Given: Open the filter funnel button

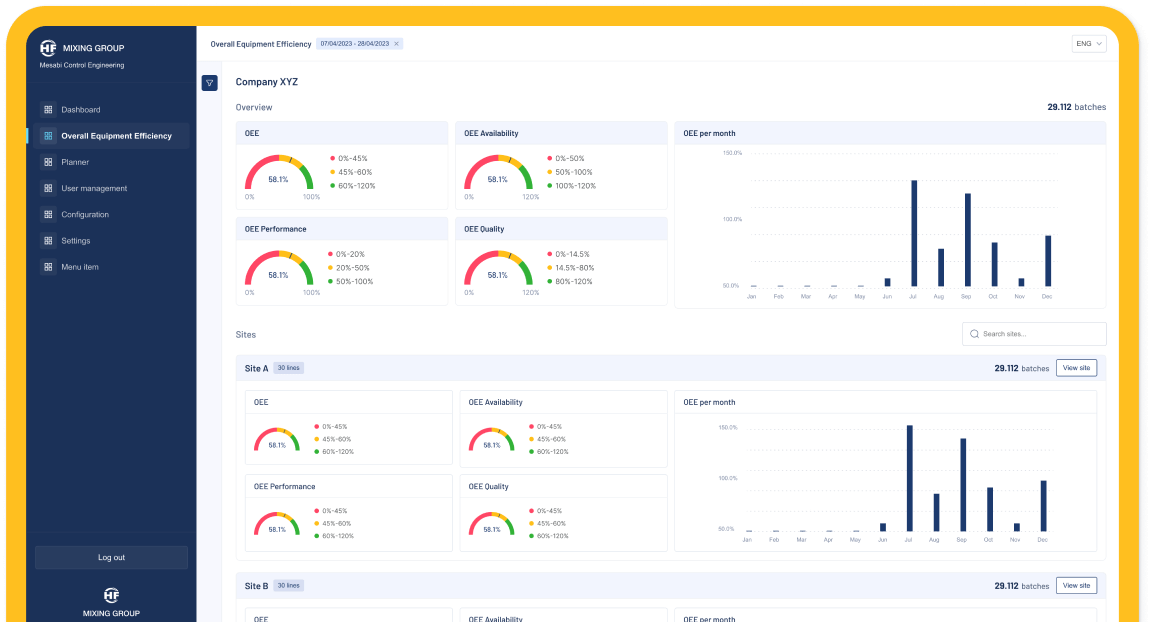Looking at the screenshot, I should [210, 83].
